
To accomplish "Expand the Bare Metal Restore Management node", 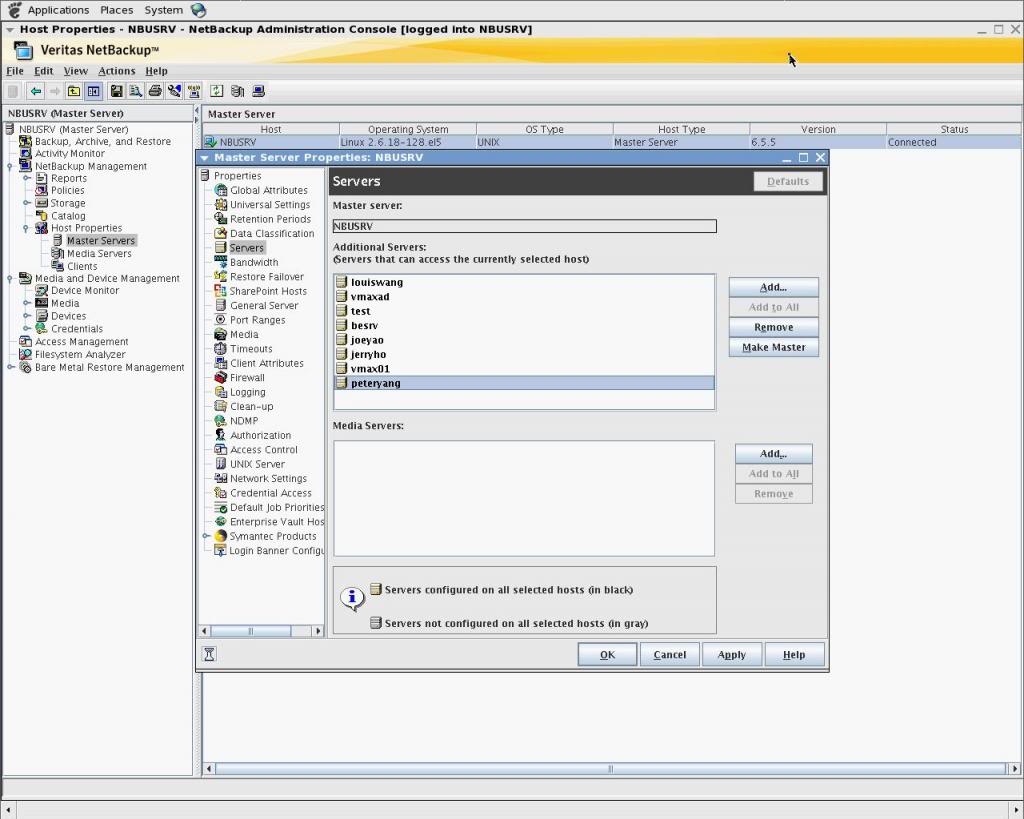I will [x=10, y=367].
